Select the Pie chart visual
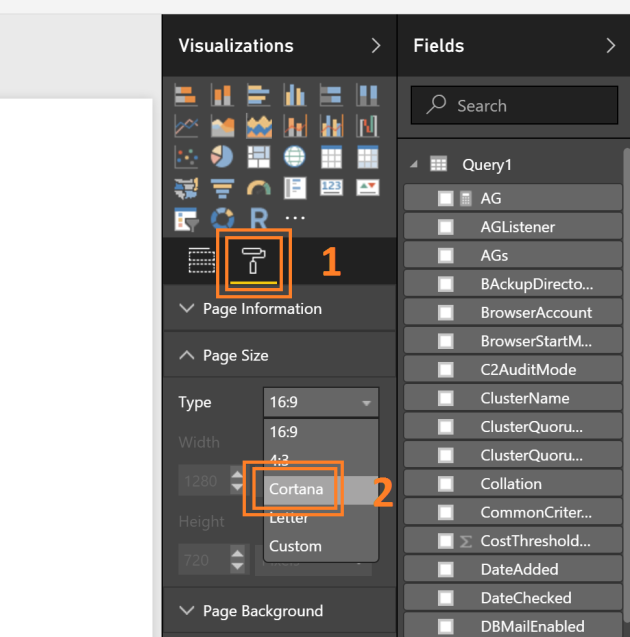 click(x=222, y=157)
